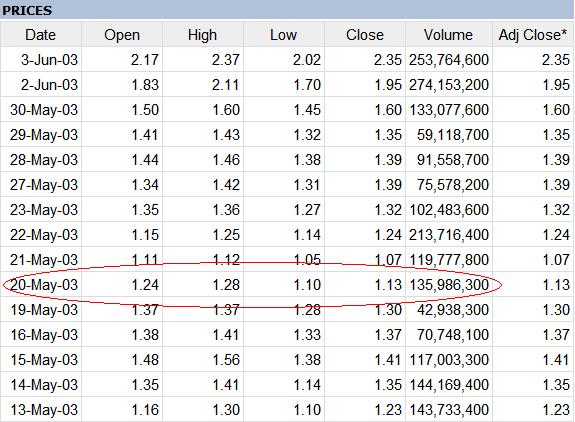575x422 pixels.
Task: Click the Adj Close* column header
Action: (x=534, y=35)
